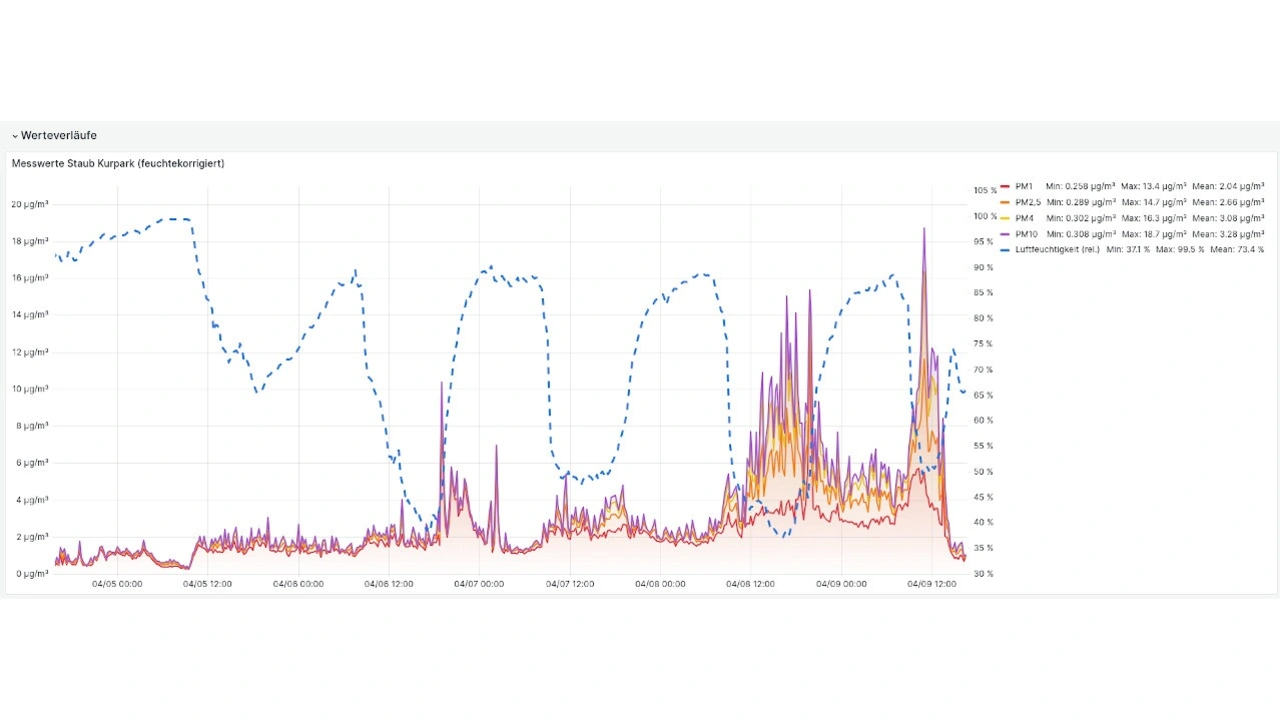This screenshot has width=1280, height=721.
Task: Open the Messwerte Staub Kurpark panel title
Action: (x=118, y=163)
